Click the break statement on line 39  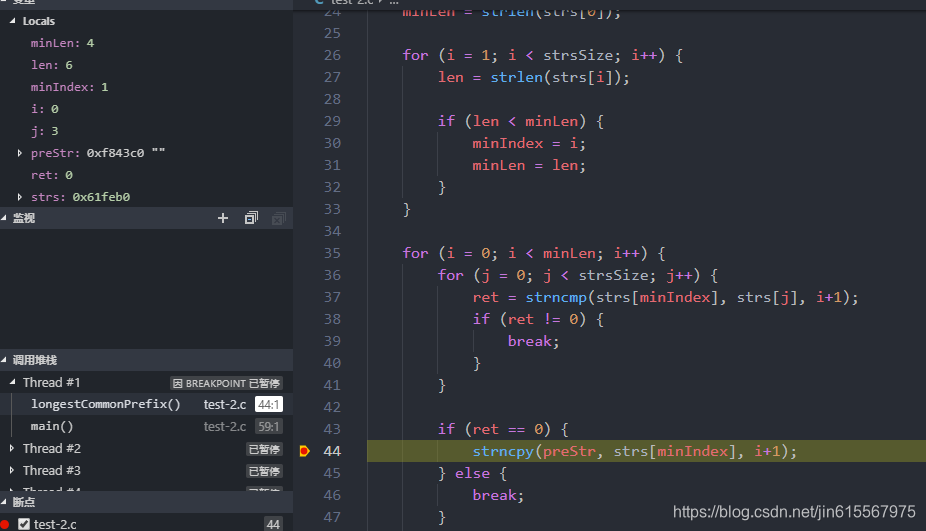click(529, 341)
